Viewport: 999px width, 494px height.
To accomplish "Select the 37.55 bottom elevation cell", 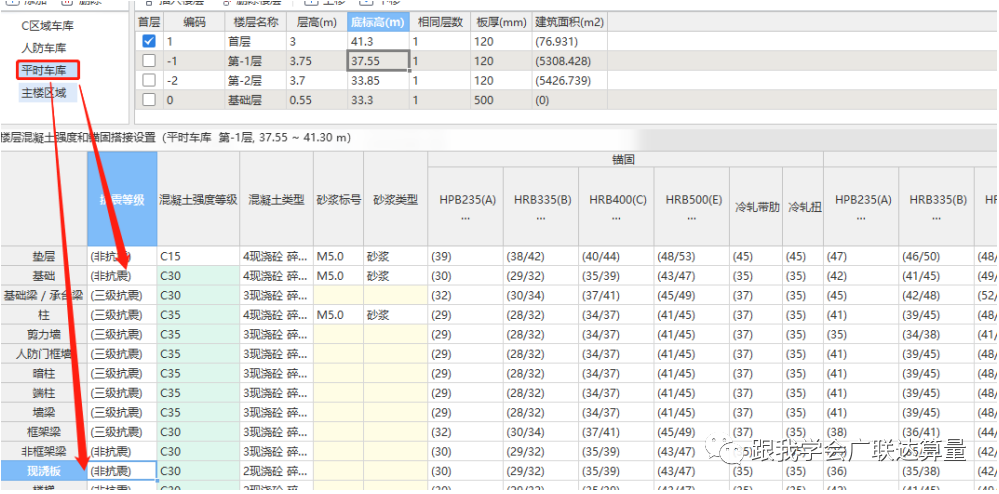I will 378,61.
